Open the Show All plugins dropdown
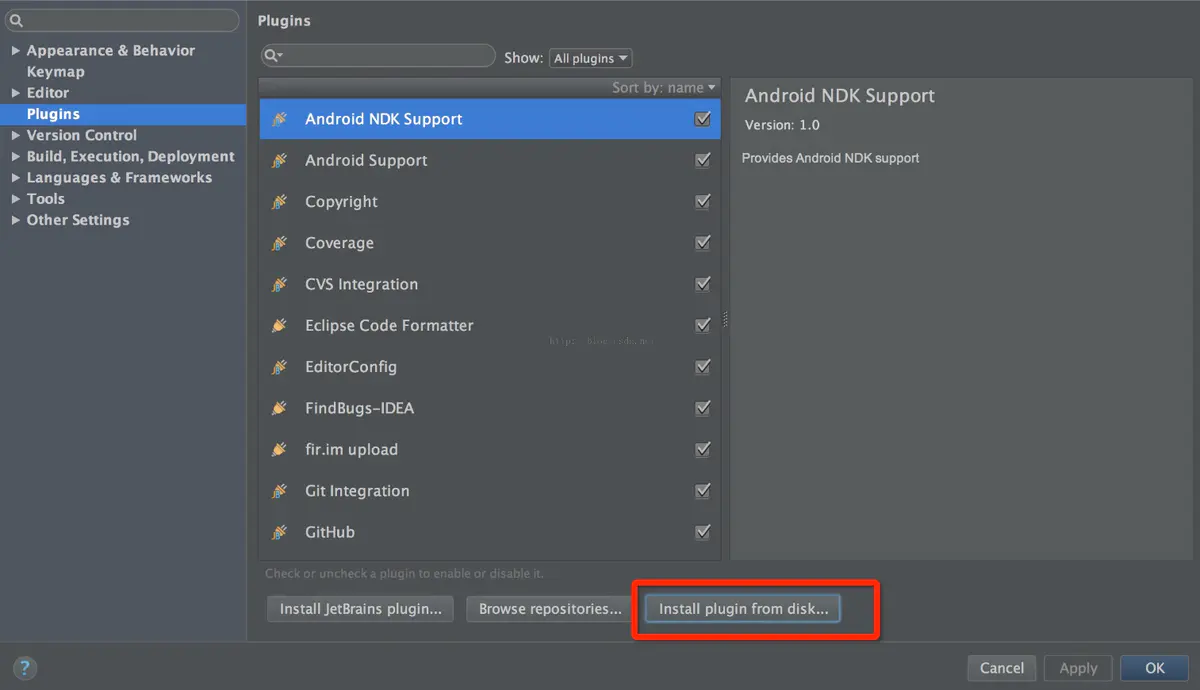 (590, 58)
